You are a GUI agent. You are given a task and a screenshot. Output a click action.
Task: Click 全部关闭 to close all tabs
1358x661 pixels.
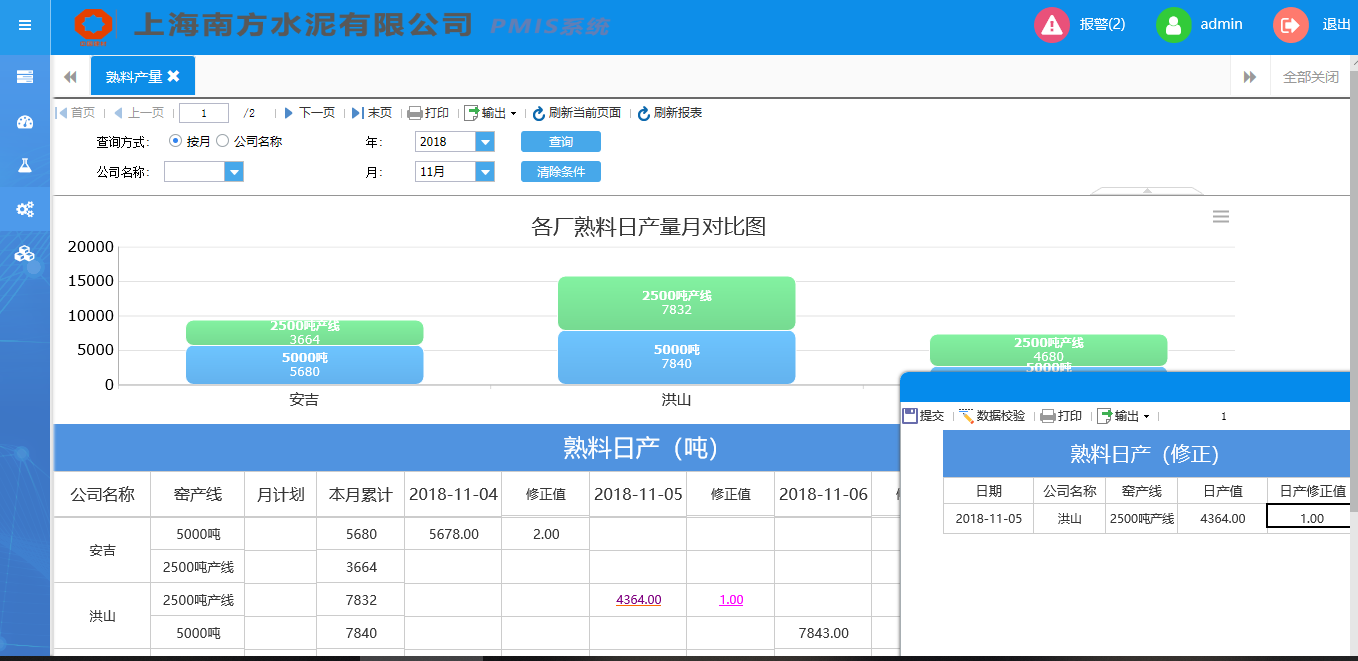coord(1310,77)
